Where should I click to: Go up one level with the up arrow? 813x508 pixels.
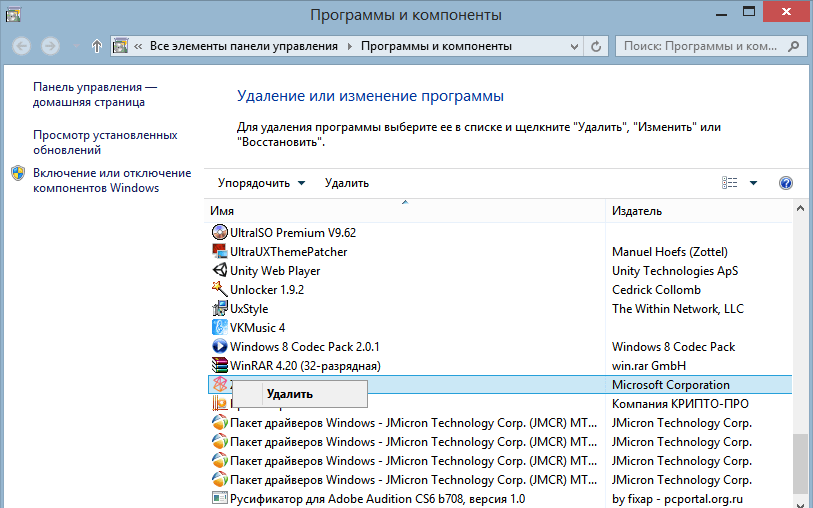tap(97, 46)
